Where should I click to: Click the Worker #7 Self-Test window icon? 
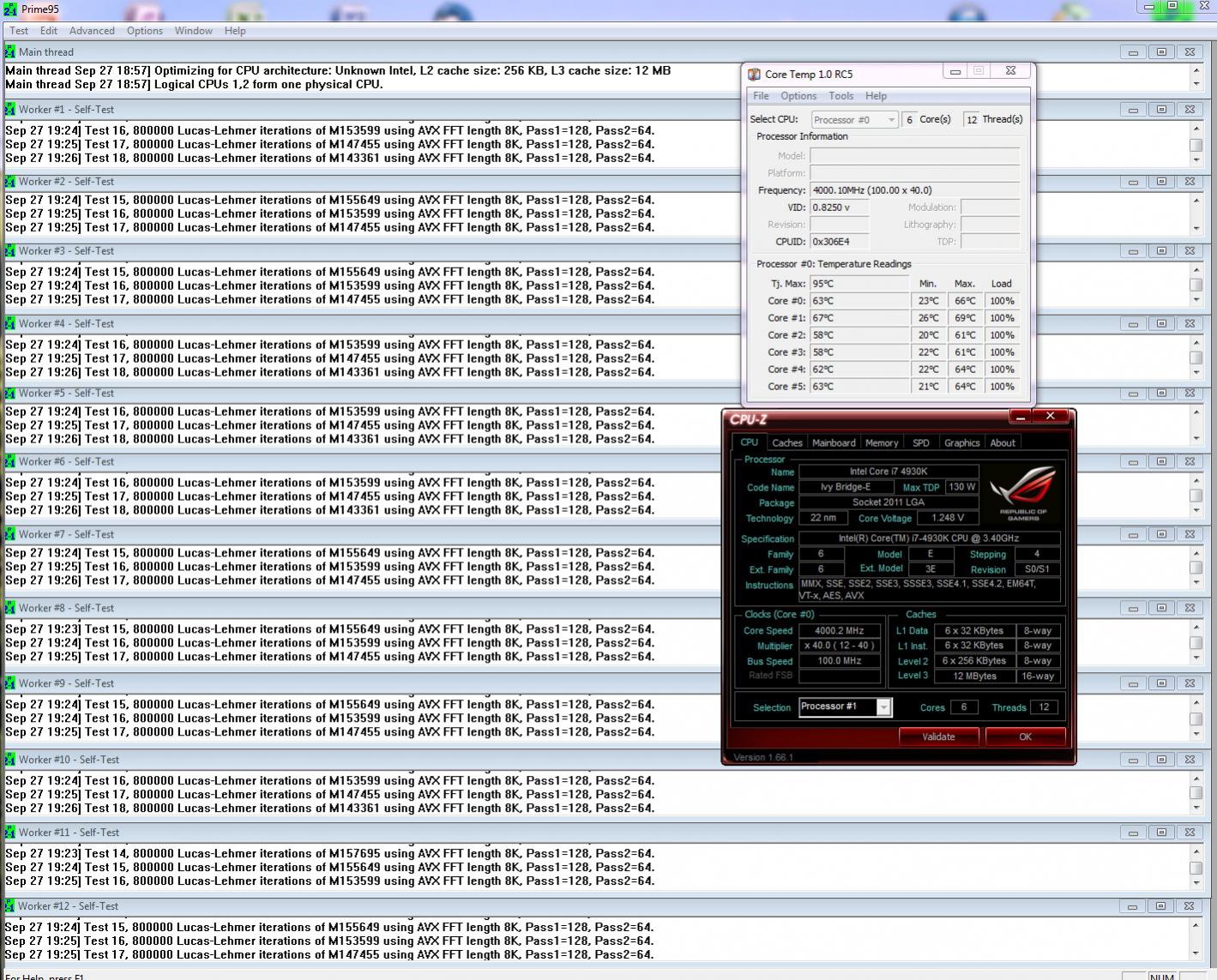coord(10,534)
